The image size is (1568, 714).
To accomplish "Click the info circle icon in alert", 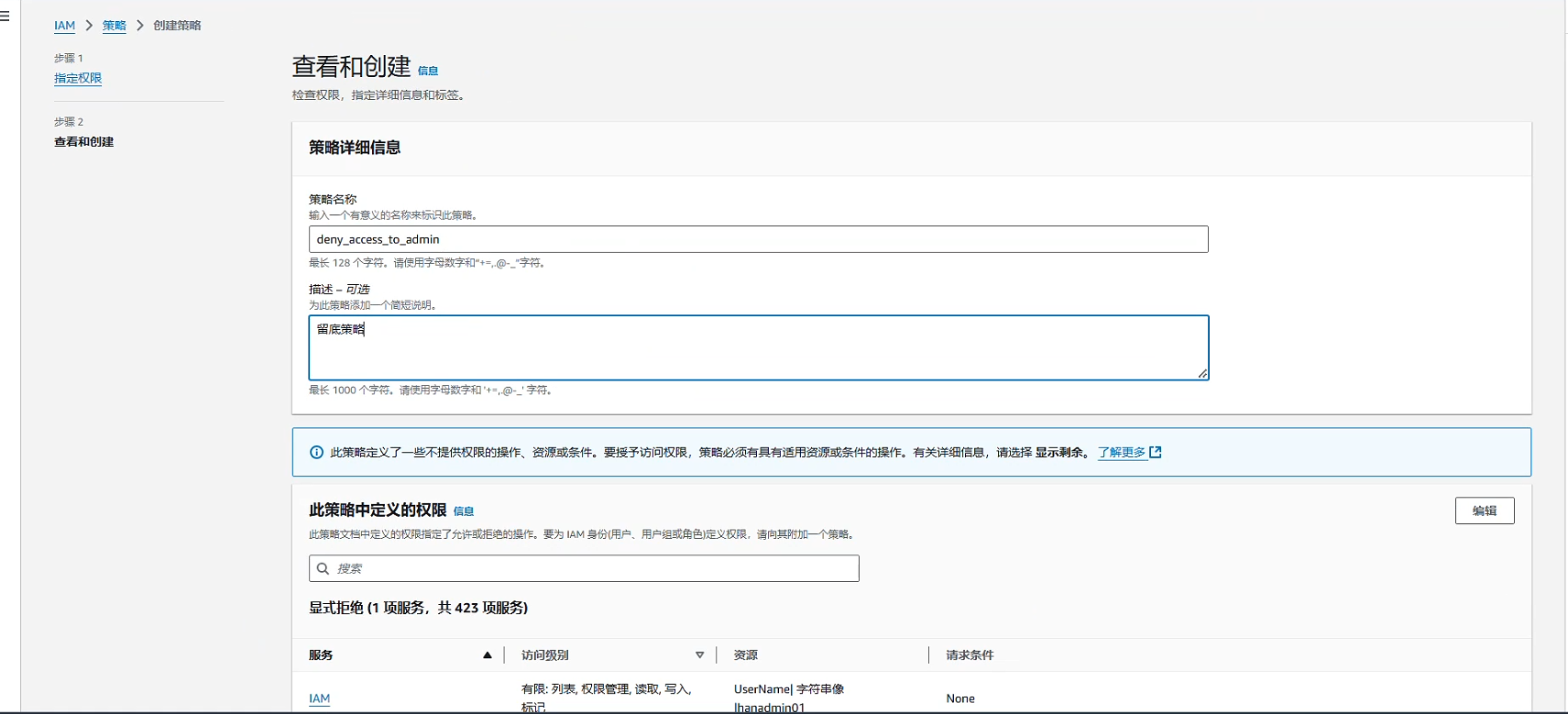I will 316,452.
